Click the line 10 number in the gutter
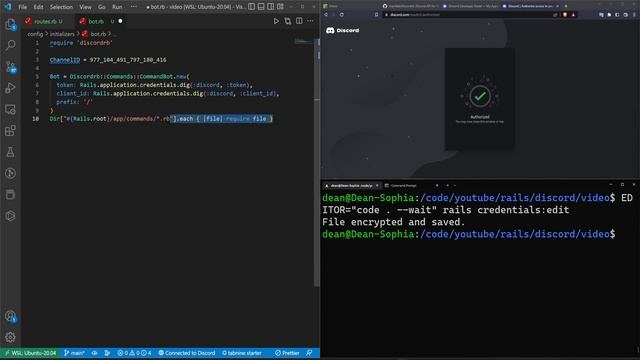 coord(36,119)
